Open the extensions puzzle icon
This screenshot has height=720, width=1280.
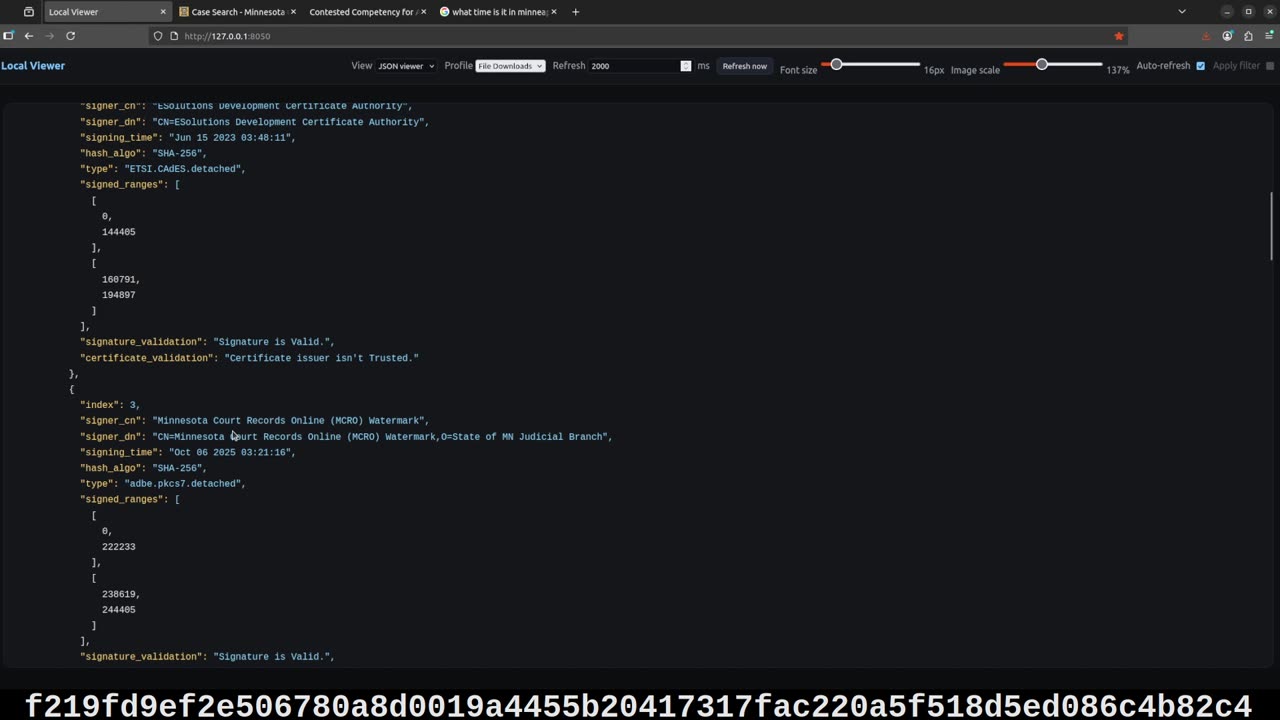(x=1248, y=36)
